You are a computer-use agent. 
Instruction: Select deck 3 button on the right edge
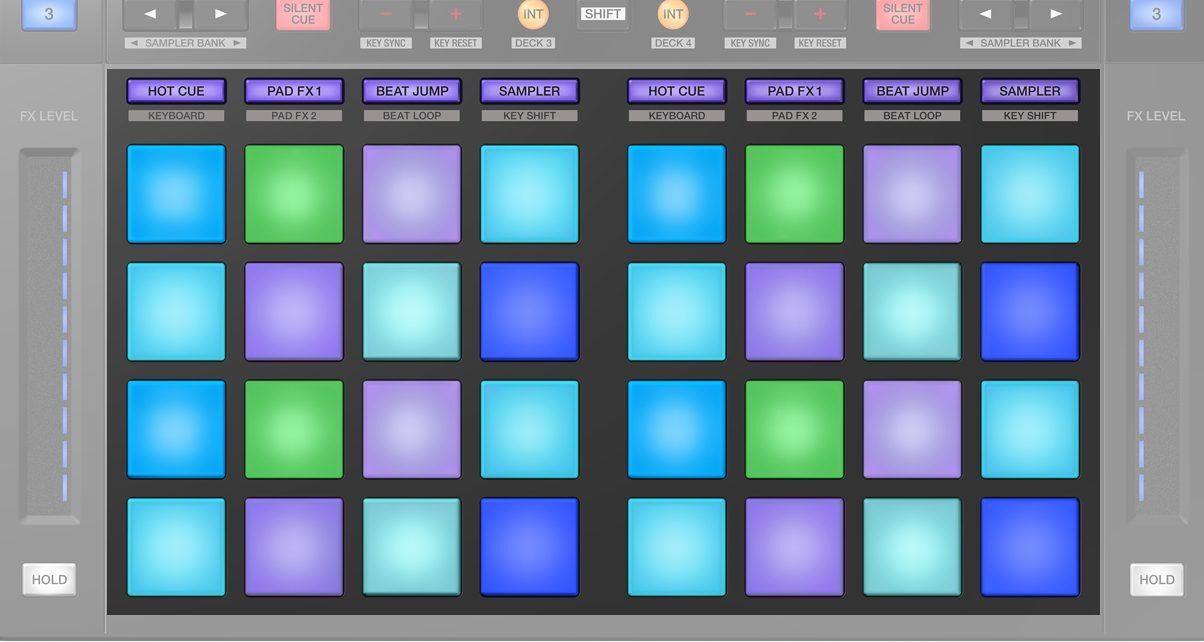coord(1157,15)
